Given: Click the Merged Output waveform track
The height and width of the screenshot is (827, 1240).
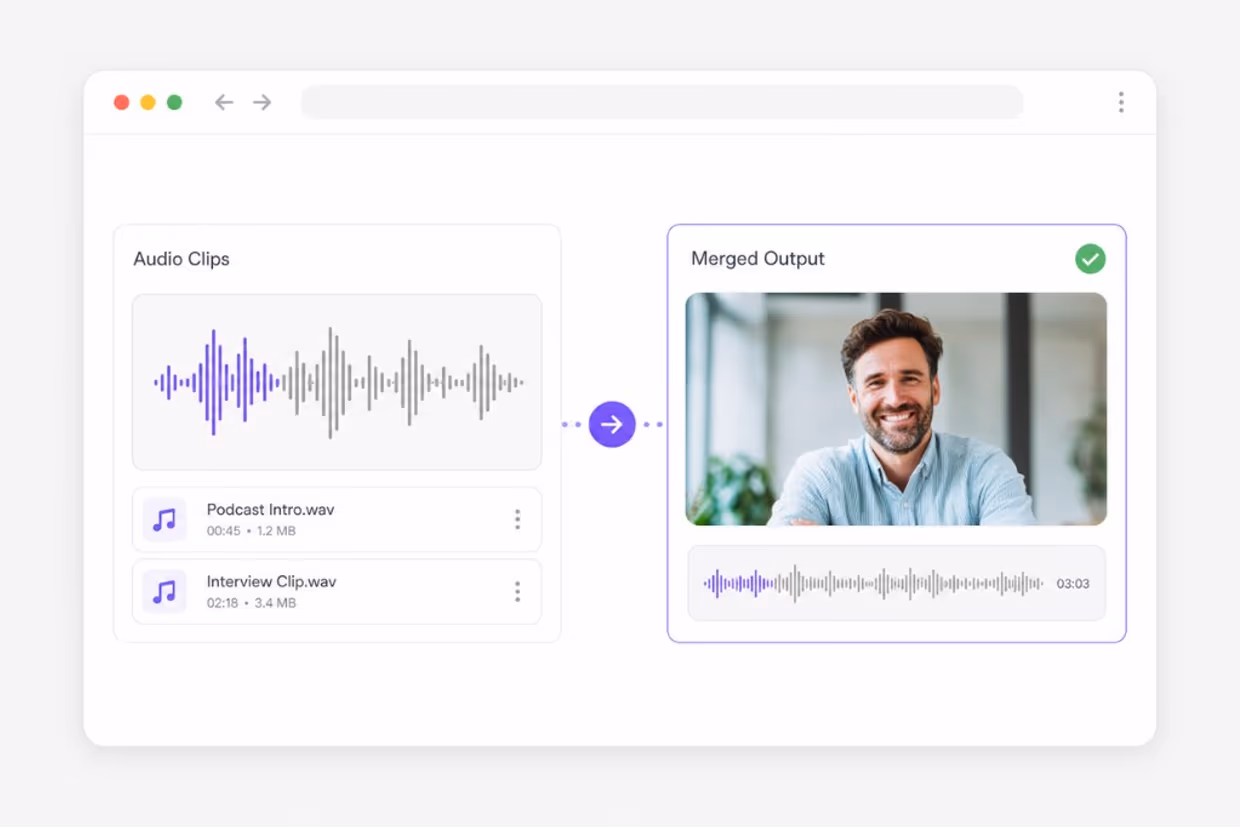Looking at the screenshot, I should pyautogui.click(x=897, y=583).
